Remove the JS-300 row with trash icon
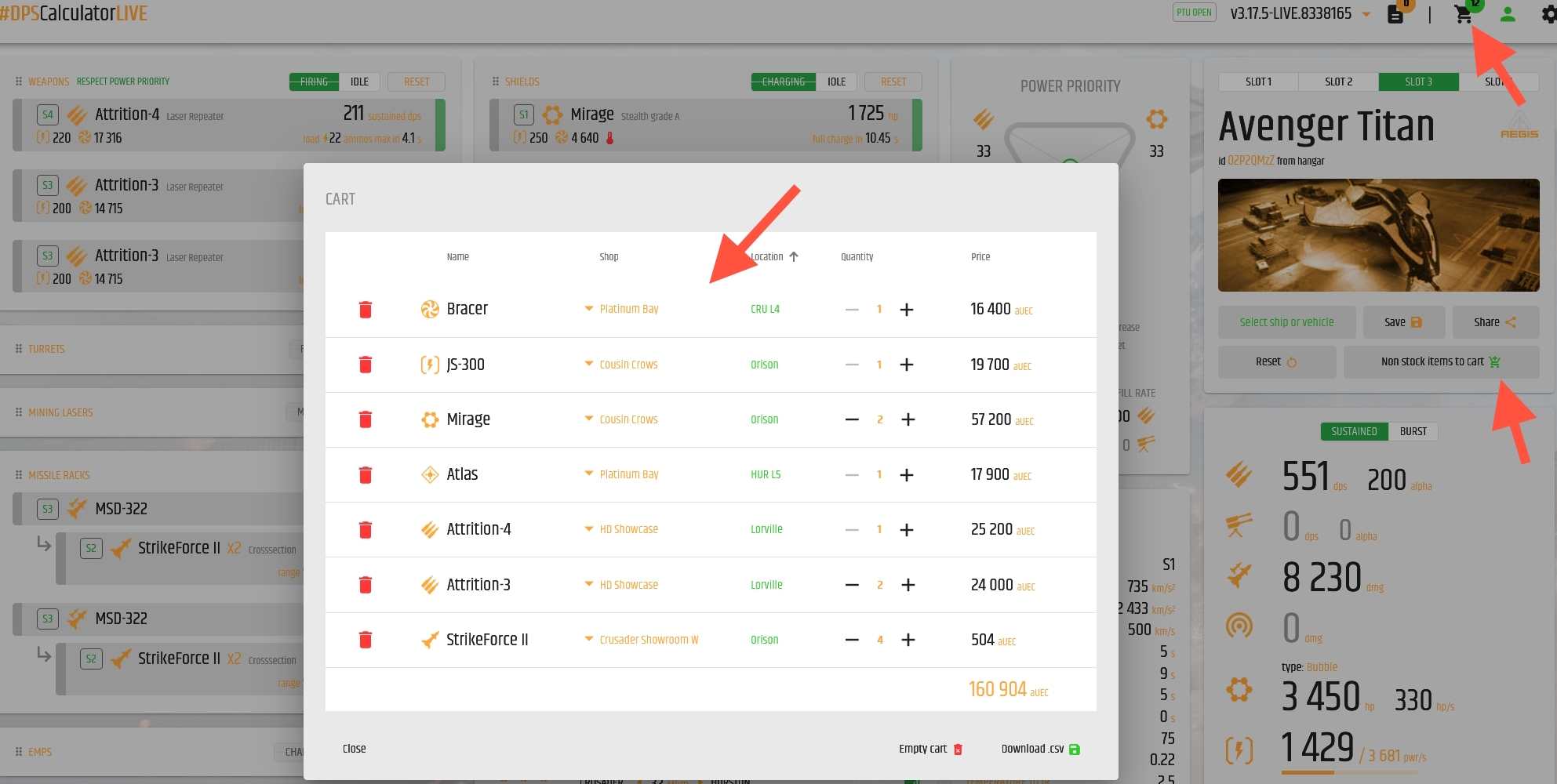1557x784 pixels. [365, 365]
